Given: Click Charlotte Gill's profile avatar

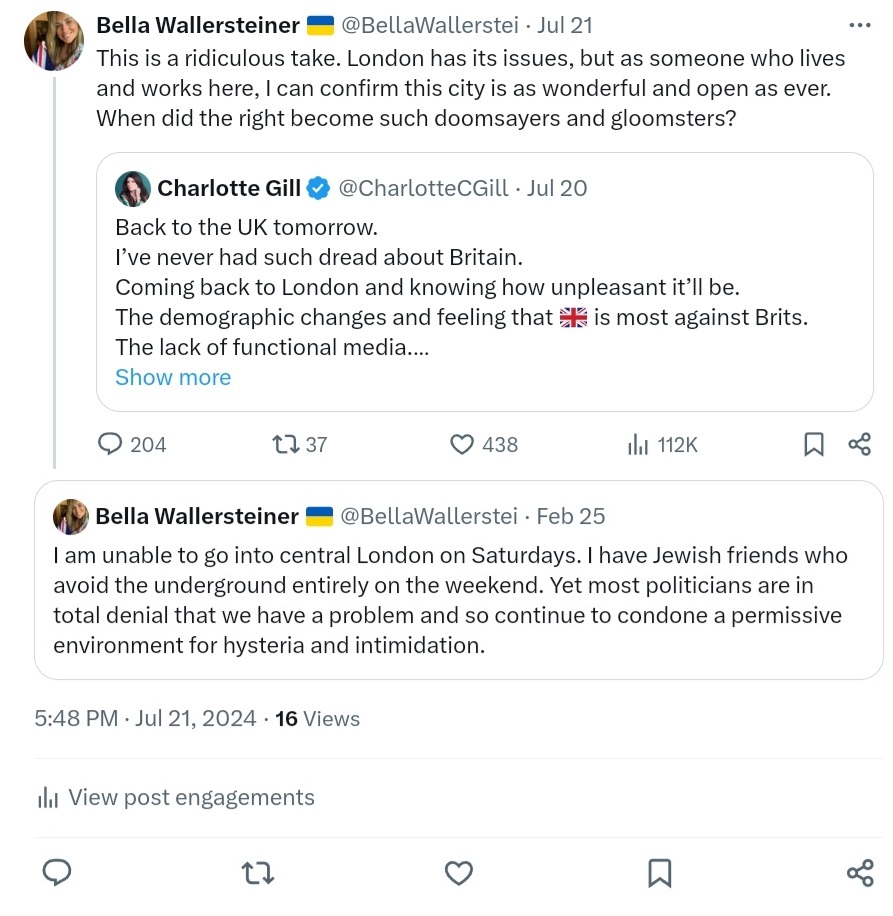Looking at the screenshot, I should 133,189.
